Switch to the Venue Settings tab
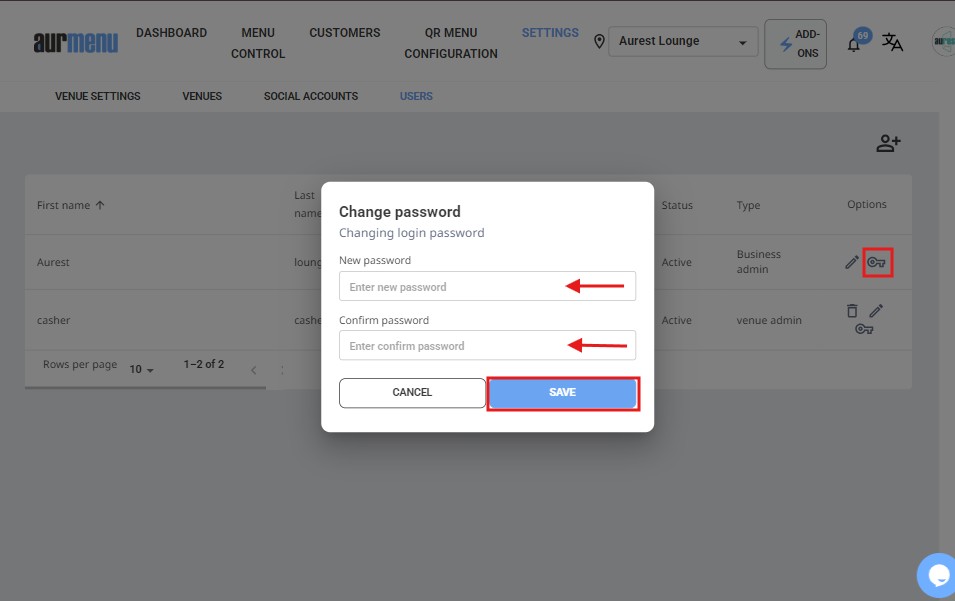955x601 pixels. coord(97,96)
